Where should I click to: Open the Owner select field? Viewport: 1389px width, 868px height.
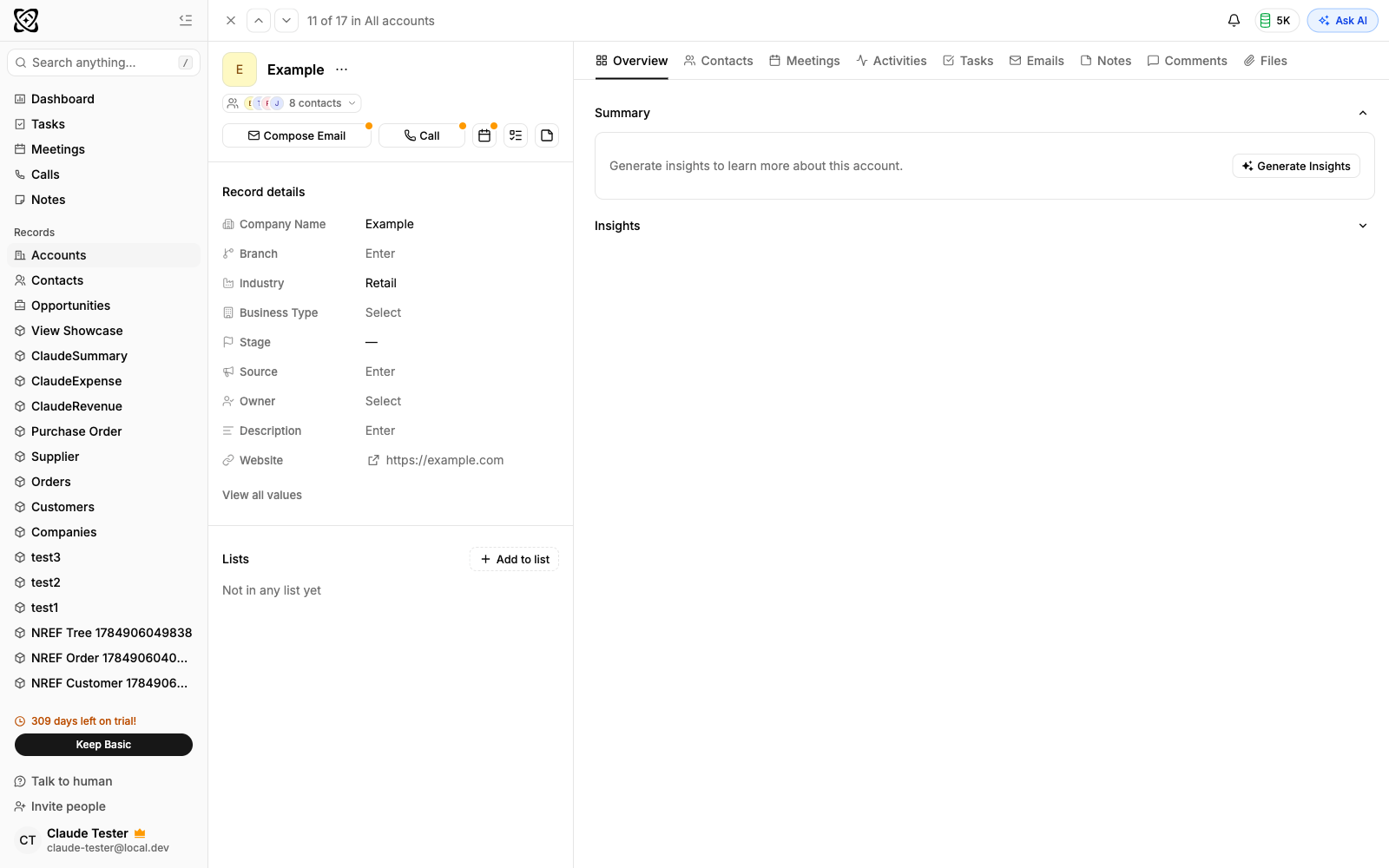[x=383, y=401]
